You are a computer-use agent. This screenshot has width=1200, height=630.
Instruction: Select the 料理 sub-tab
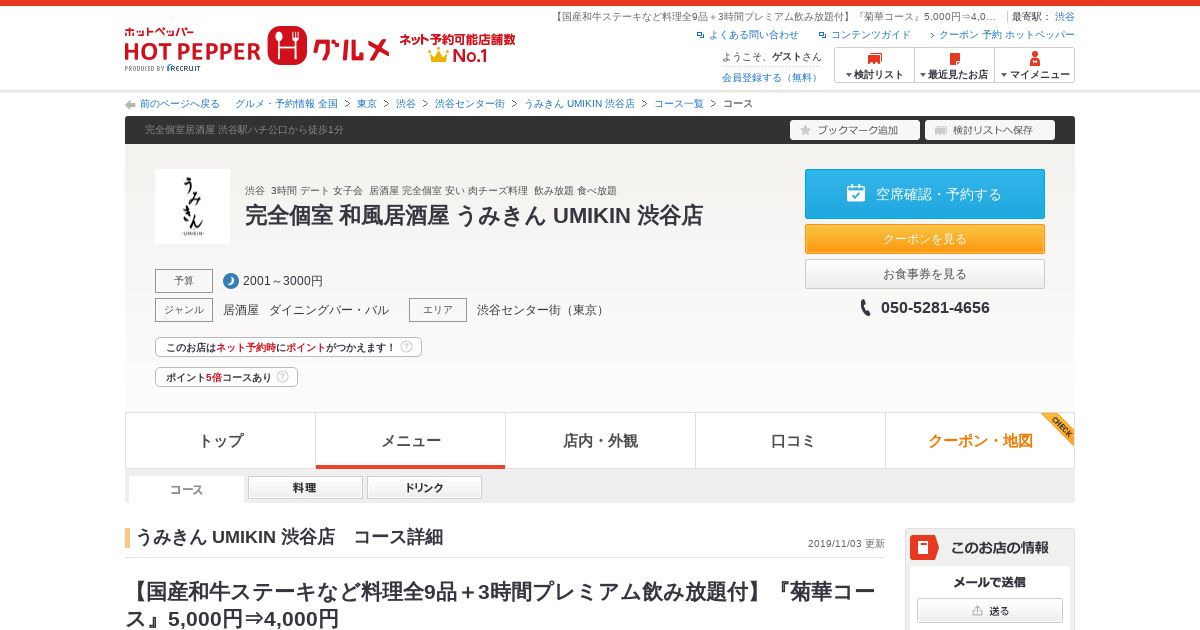(305, 488)
